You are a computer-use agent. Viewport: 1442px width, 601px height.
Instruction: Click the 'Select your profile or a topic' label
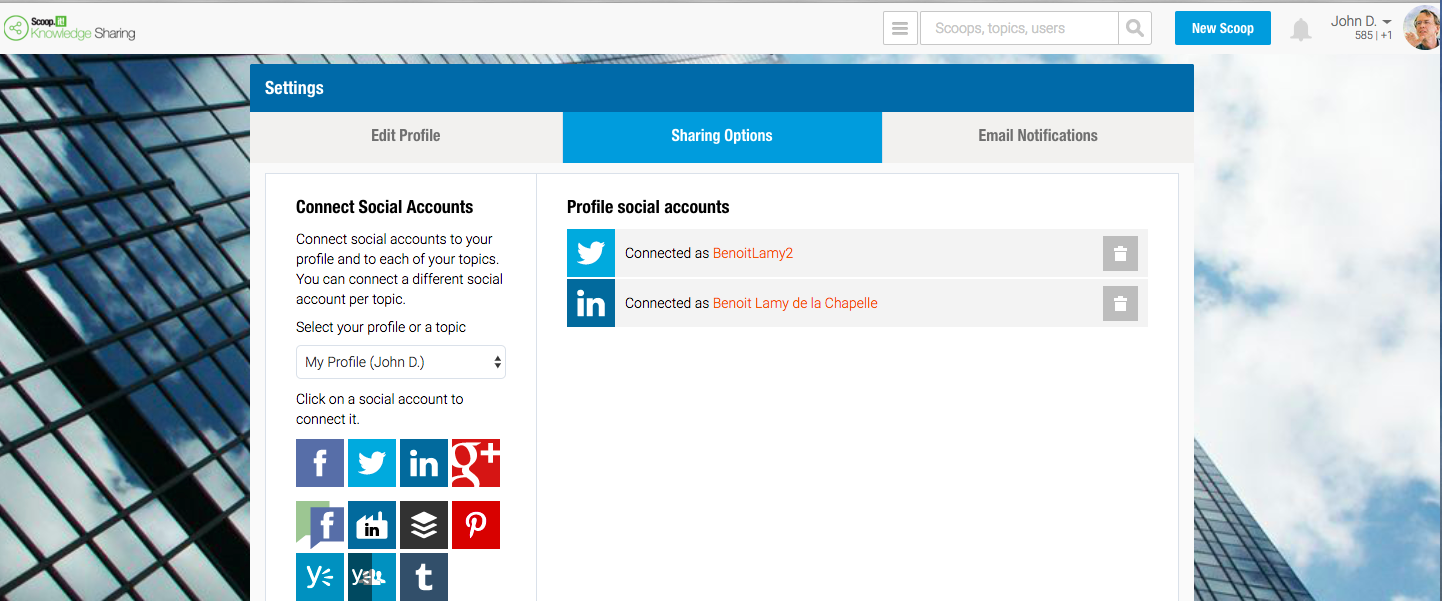point(381,327)
